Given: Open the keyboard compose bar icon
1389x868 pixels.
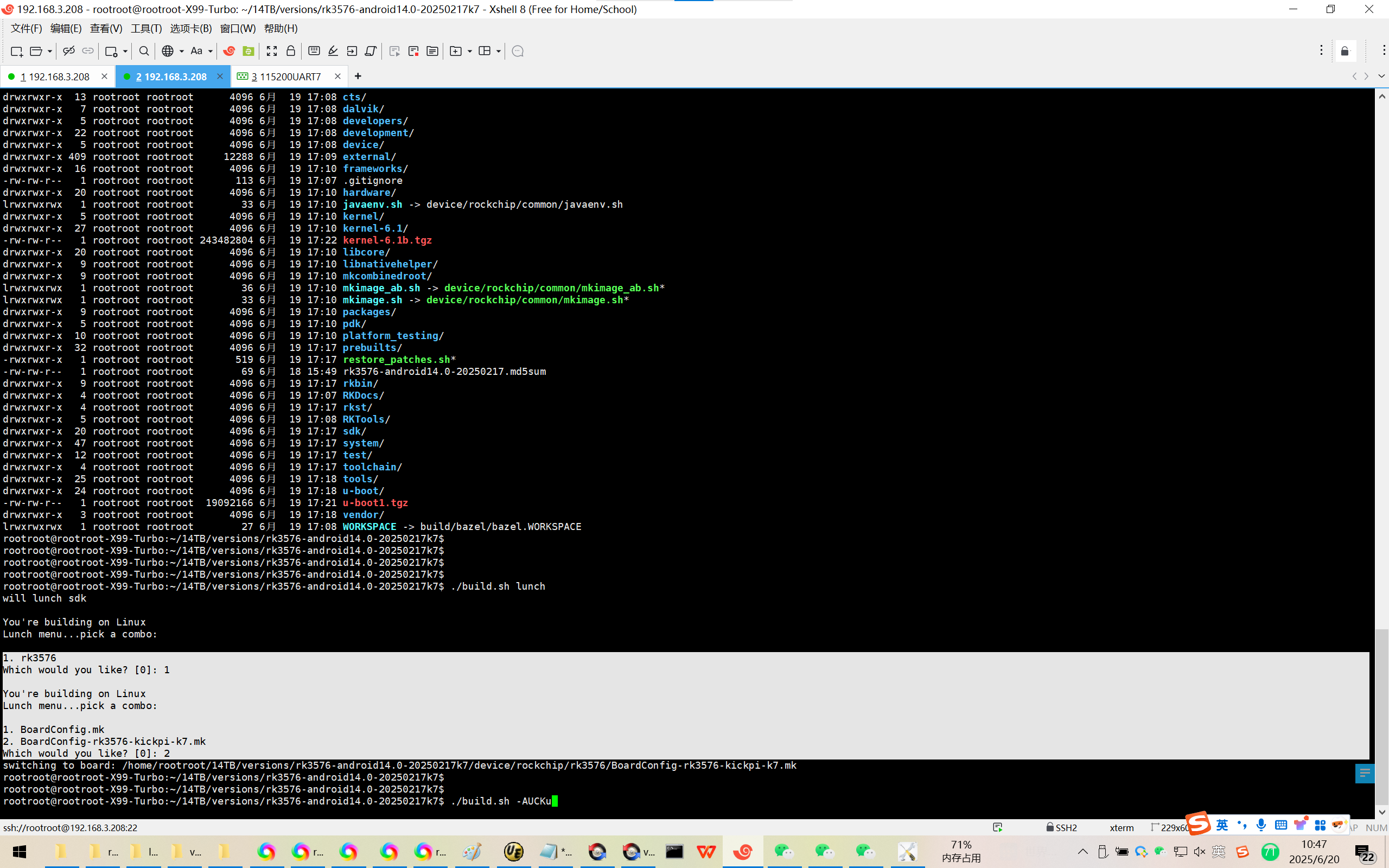Looking at the screenshot, I should click(x=314, y=51).
